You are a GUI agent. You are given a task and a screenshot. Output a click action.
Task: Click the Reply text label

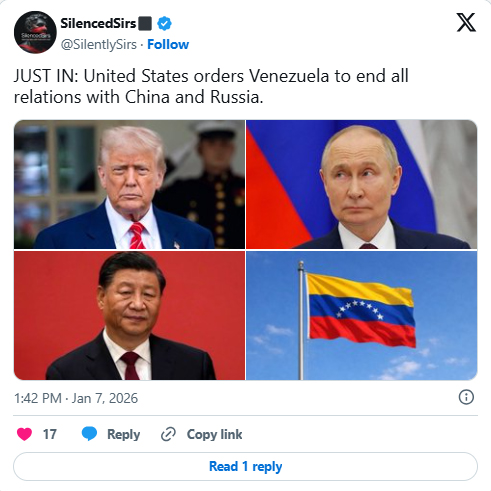pos(123,434)
